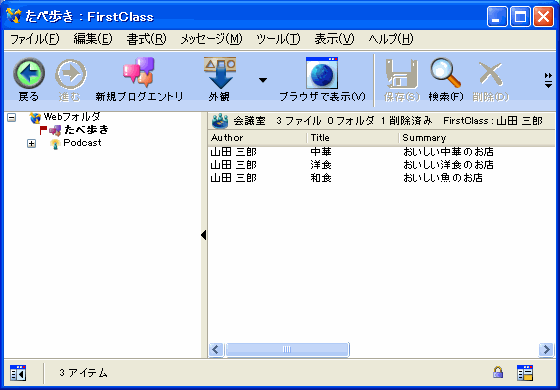Create a 新規ブログエントリ with speech bubbles icon
This screenshot has width=560, height=390.
pyautogui.click(x=139, y=72)
